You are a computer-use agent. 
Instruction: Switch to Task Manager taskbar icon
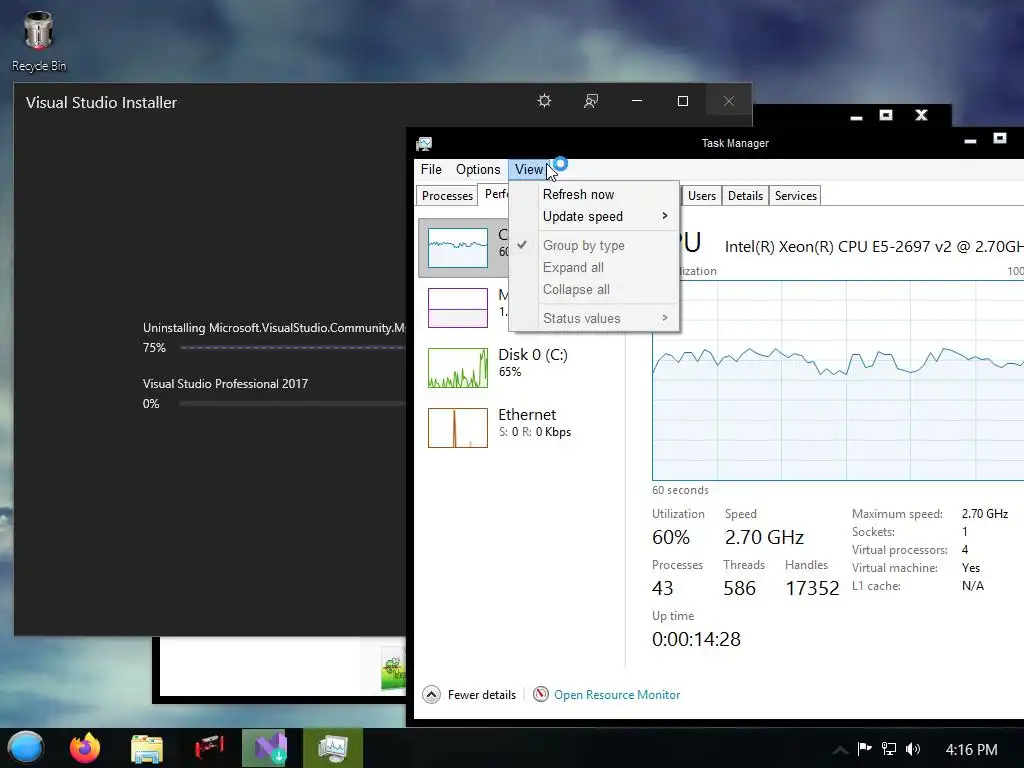point(332,748)
